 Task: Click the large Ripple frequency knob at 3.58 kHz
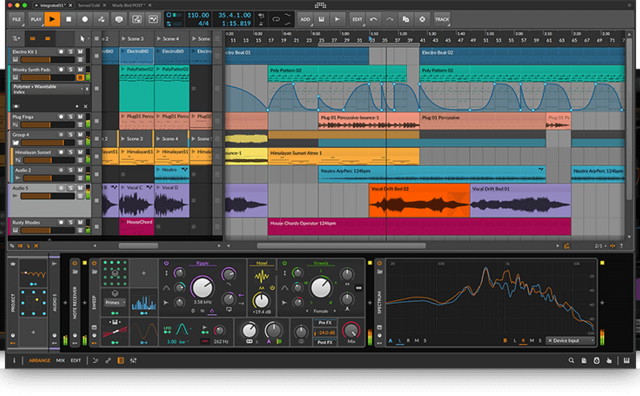pyautogui.click(x=202, y=287)
